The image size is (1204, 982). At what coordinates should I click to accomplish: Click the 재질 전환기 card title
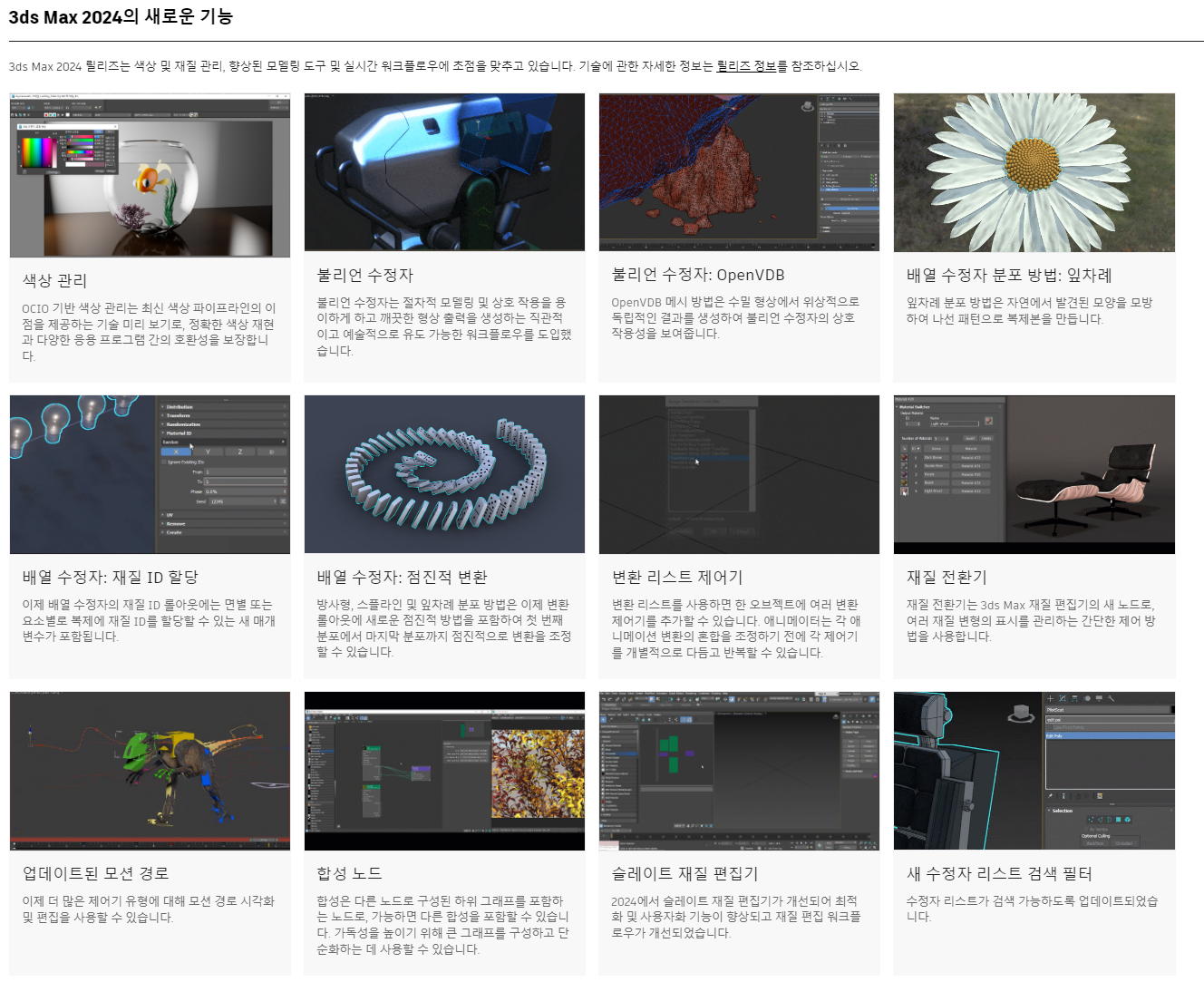point(947,577)
